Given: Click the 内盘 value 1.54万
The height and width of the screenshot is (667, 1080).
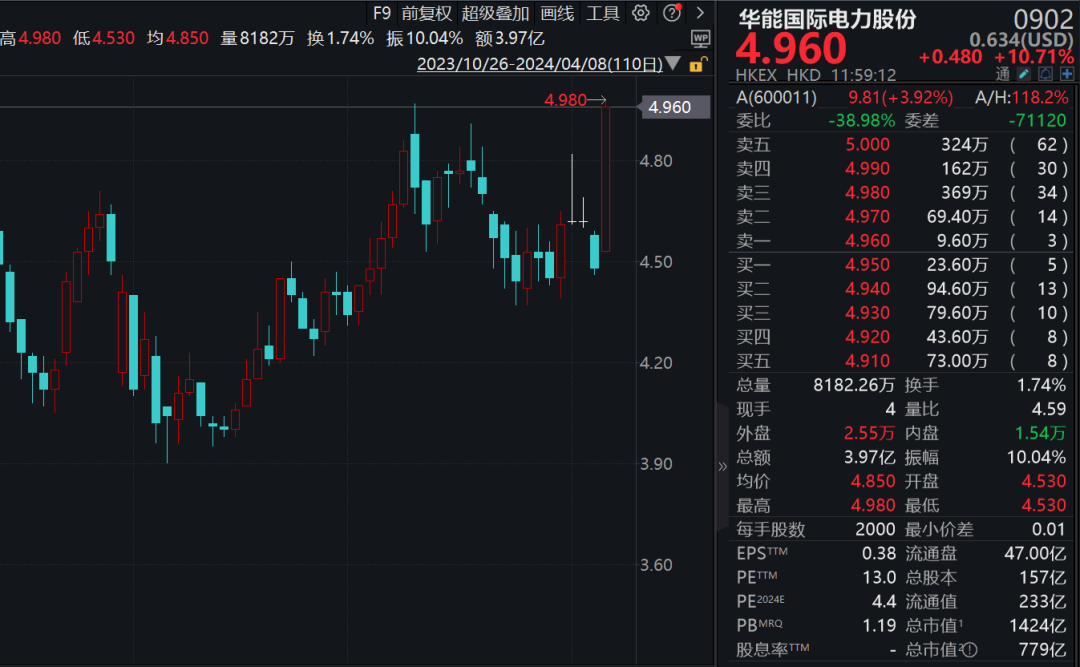Looking at the screenshot, I should (1040, 433).
